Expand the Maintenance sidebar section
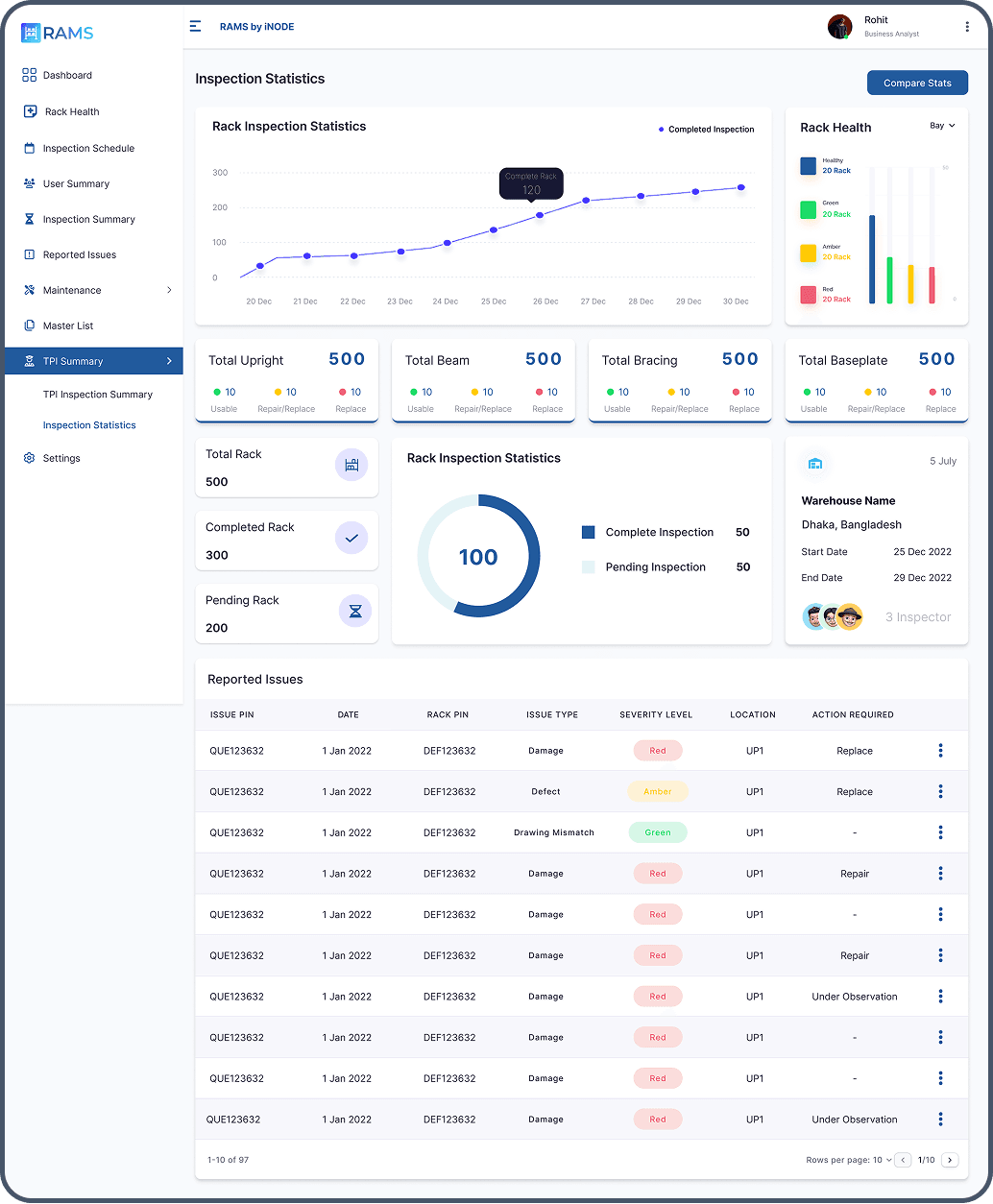 (72, 290)
